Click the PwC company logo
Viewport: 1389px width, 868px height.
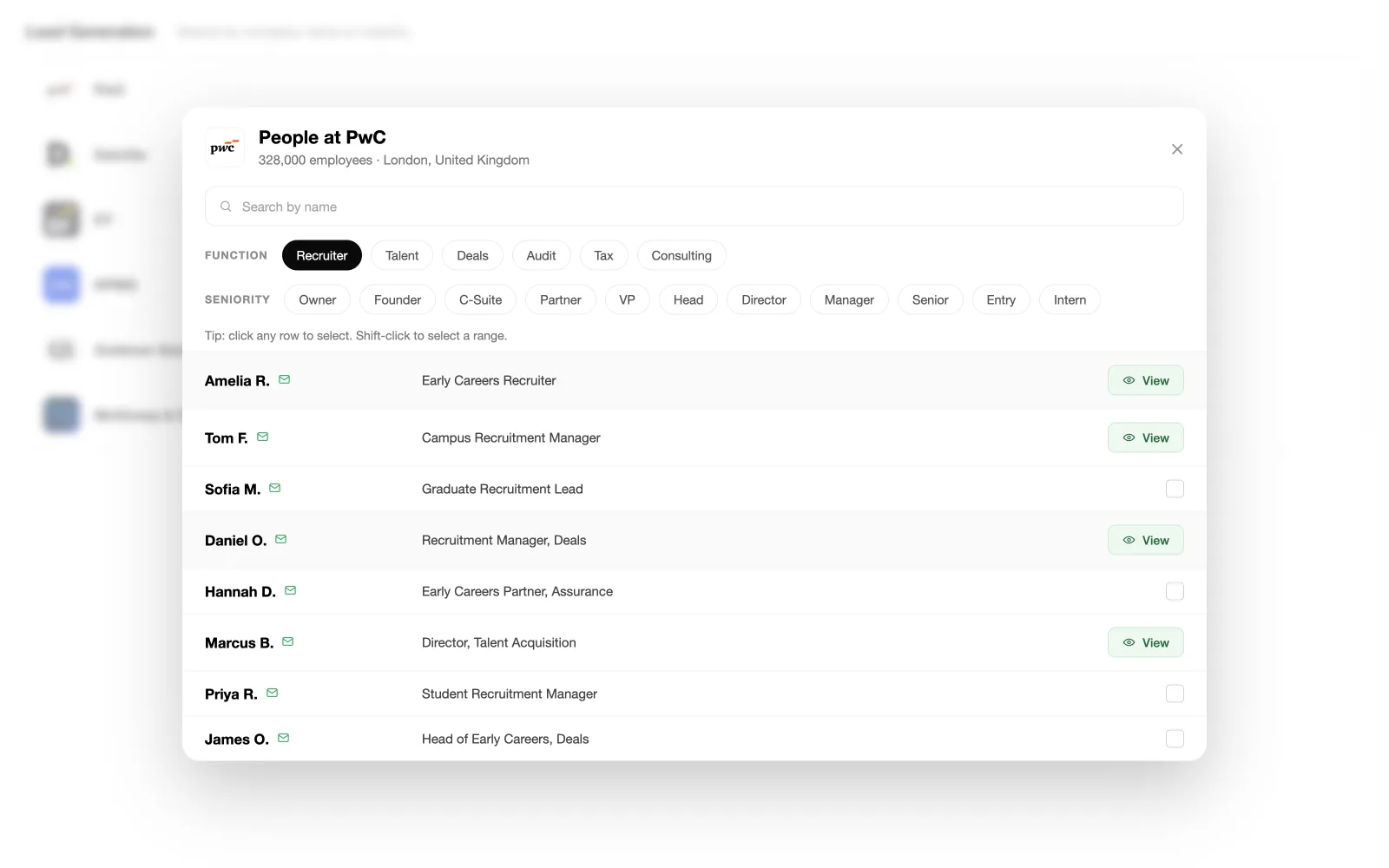pyautogui.click(x=224, y=148)
